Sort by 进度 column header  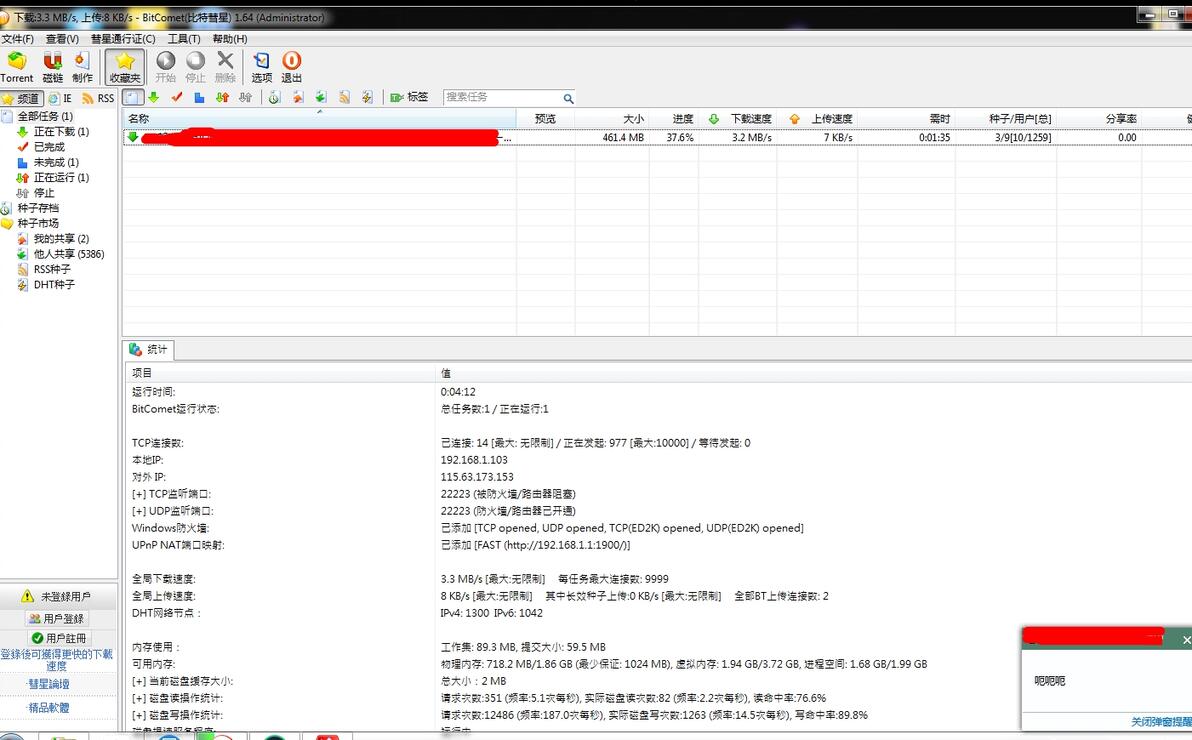(674, 119)
